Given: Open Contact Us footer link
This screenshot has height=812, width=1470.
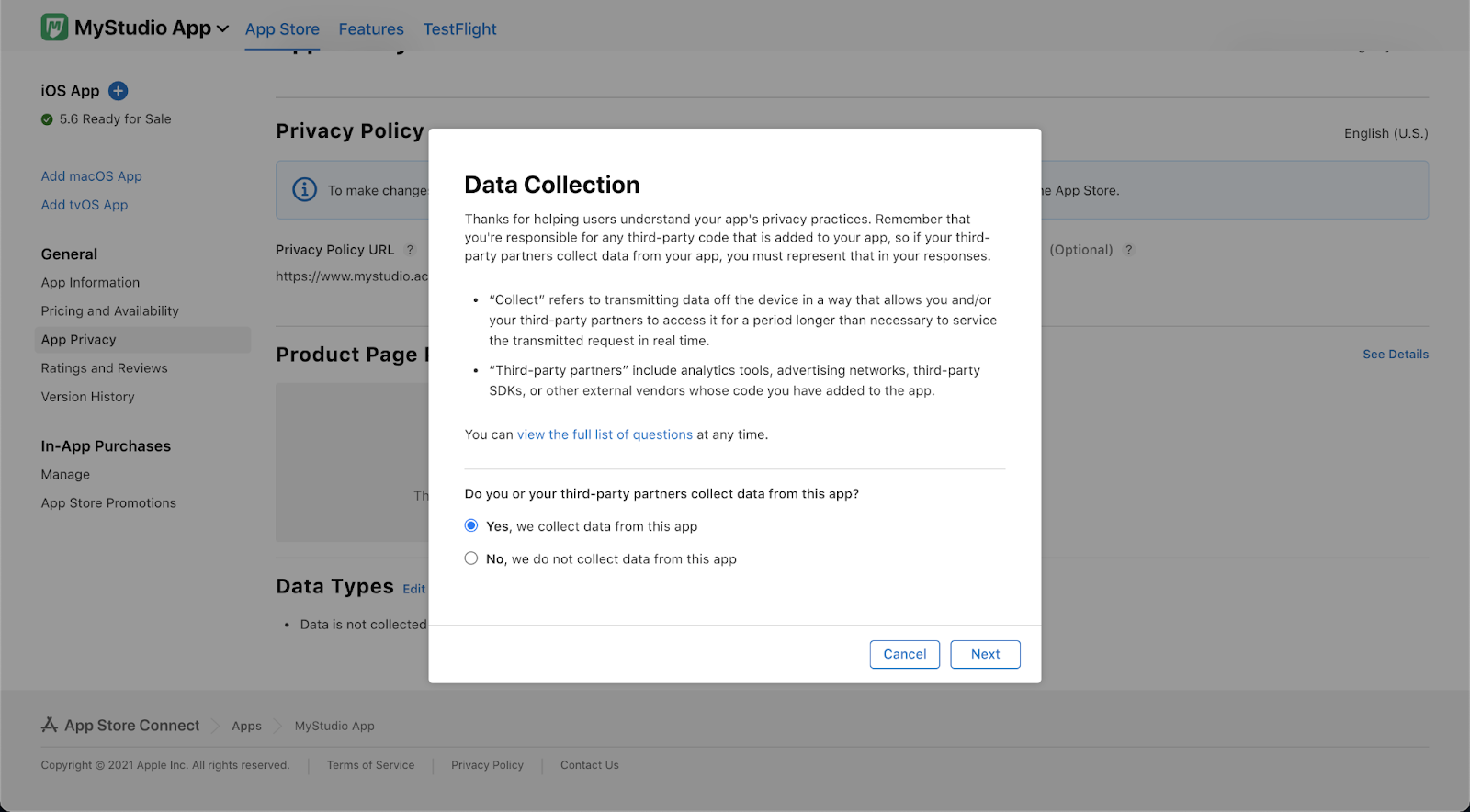Looking at the screenshot, I should 590,765.
